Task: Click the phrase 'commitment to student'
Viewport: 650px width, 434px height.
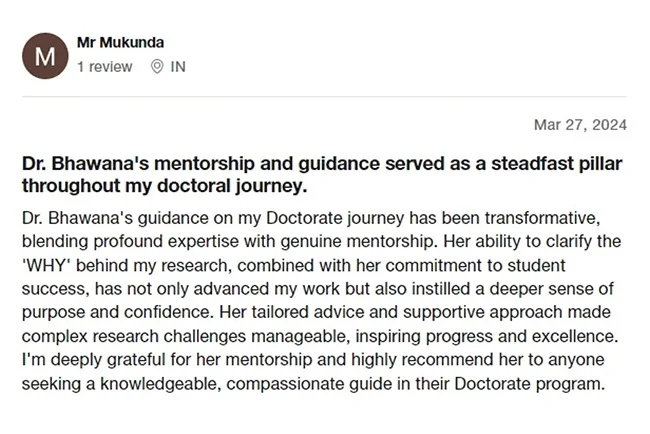Action: 477,262
